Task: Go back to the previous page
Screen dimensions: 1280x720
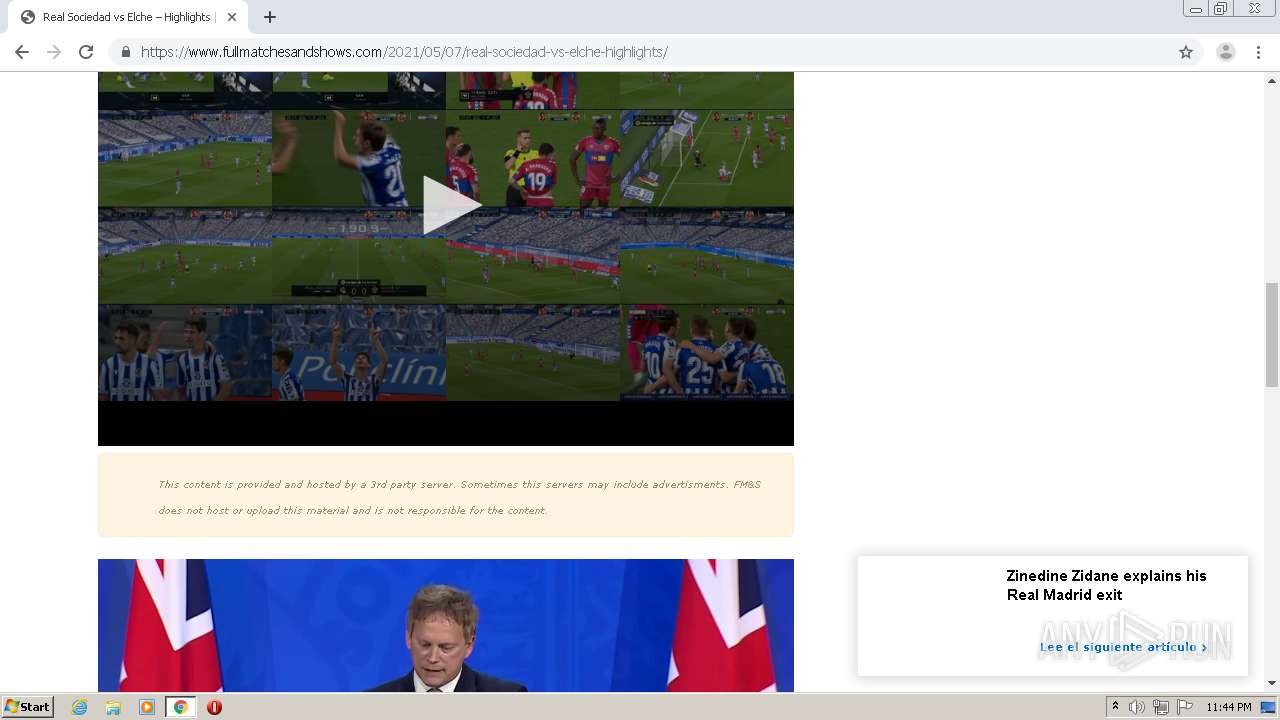Action: click(22, 52)
